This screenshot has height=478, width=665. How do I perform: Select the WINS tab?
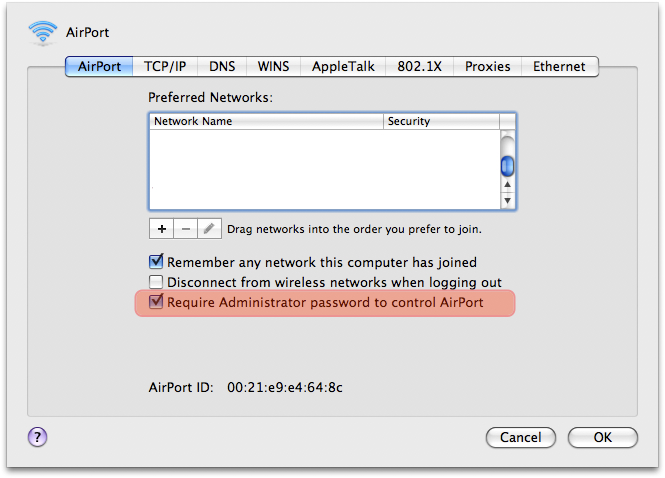pos(273,67)
